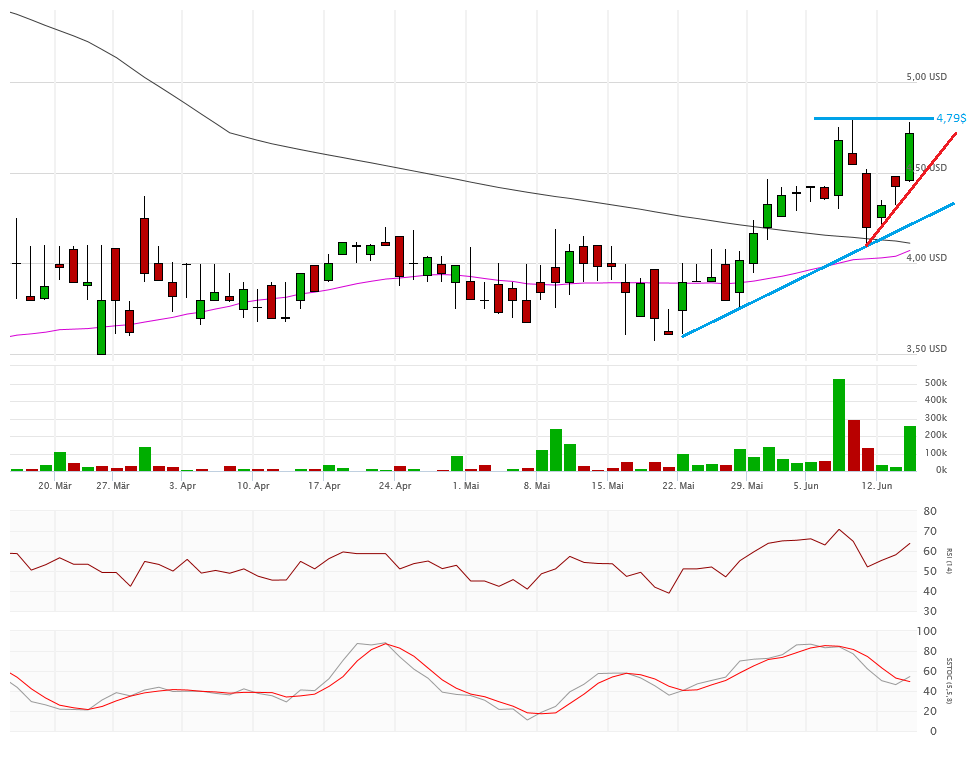
Task: Click the RSI (14) indicator label
Action: point(948,562)
